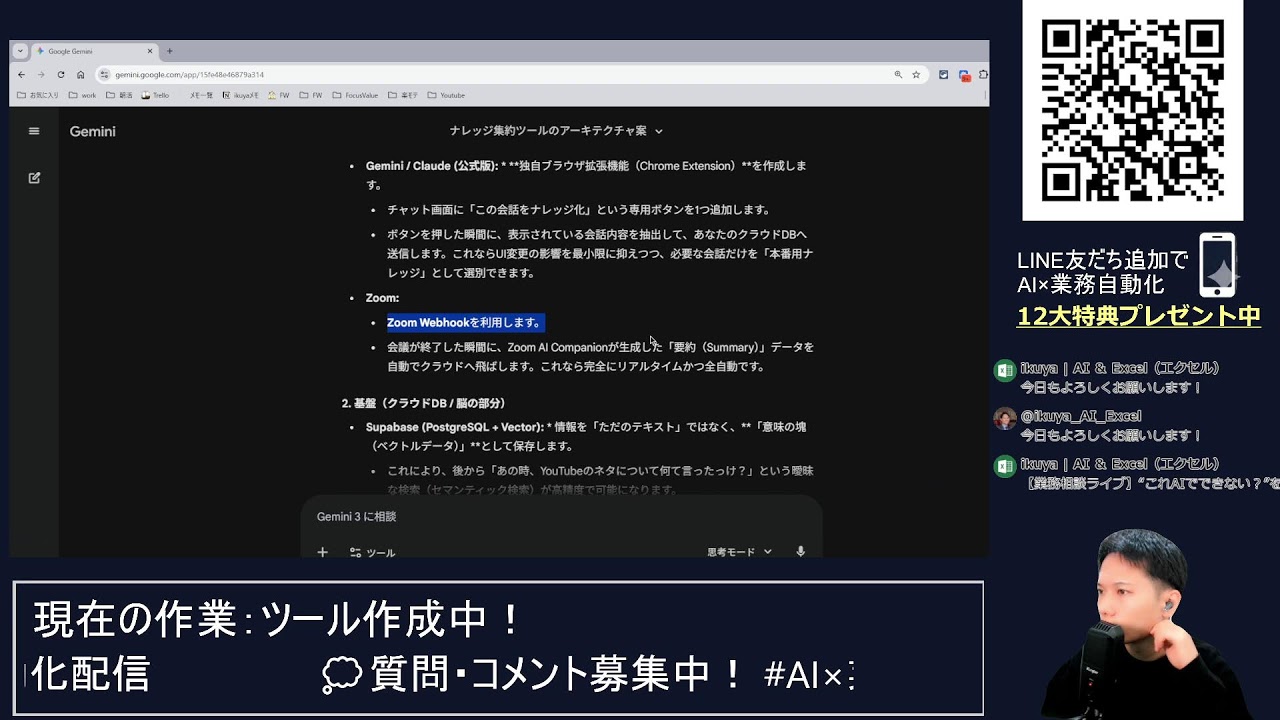1280x720 pixels.
Task: Open the FocusValue bookmarks folder
Action: point(355,96)
